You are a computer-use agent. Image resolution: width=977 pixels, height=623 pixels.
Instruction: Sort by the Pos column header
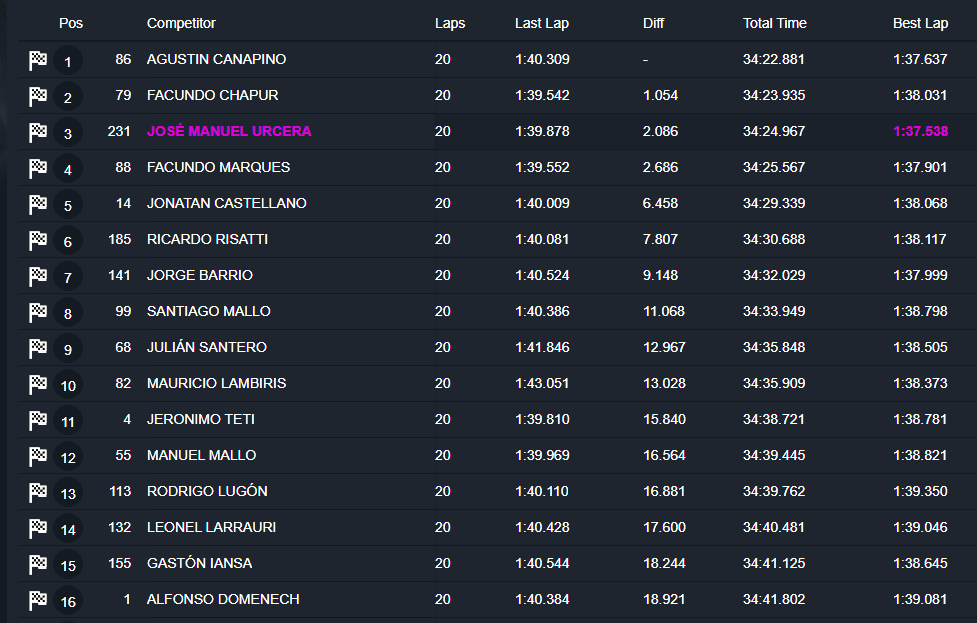tap(71, 23)
